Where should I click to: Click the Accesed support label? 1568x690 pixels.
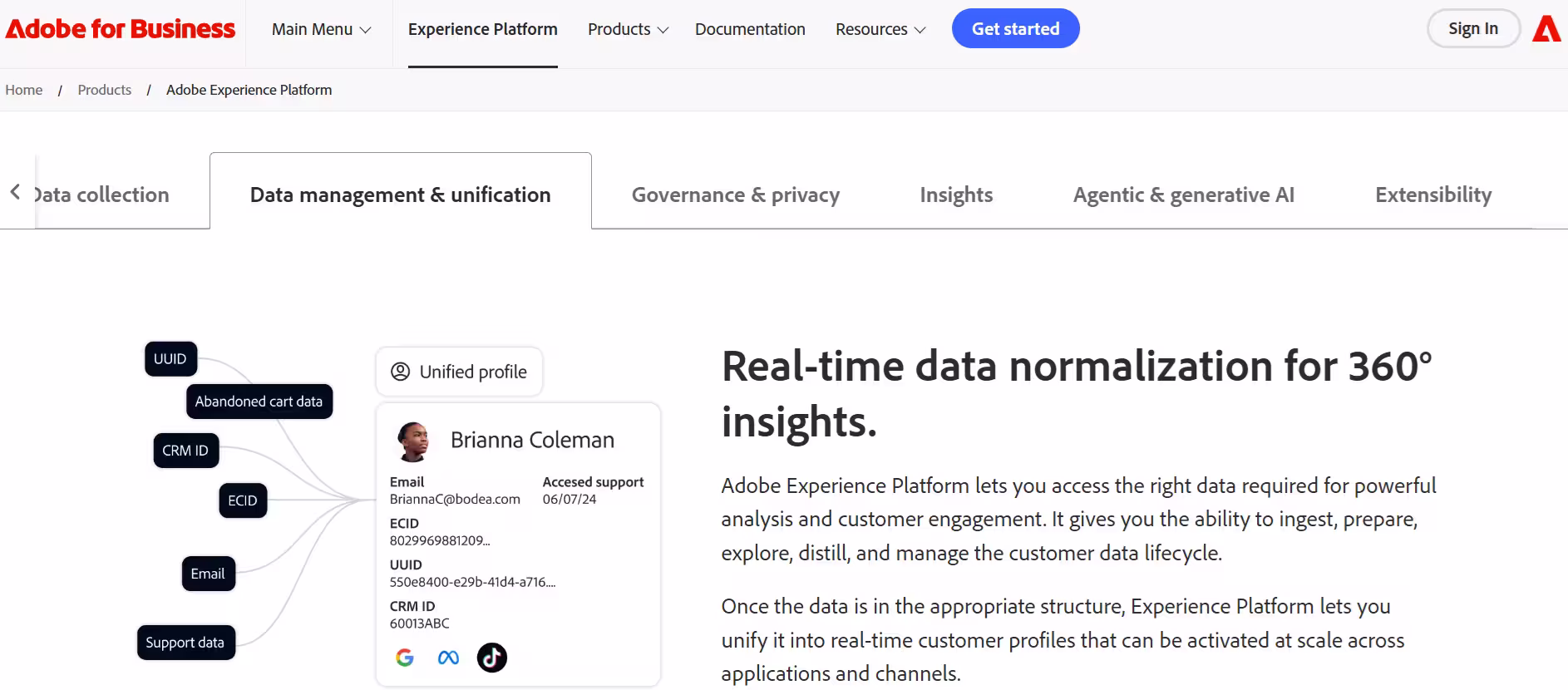click(x=594, y=482)
